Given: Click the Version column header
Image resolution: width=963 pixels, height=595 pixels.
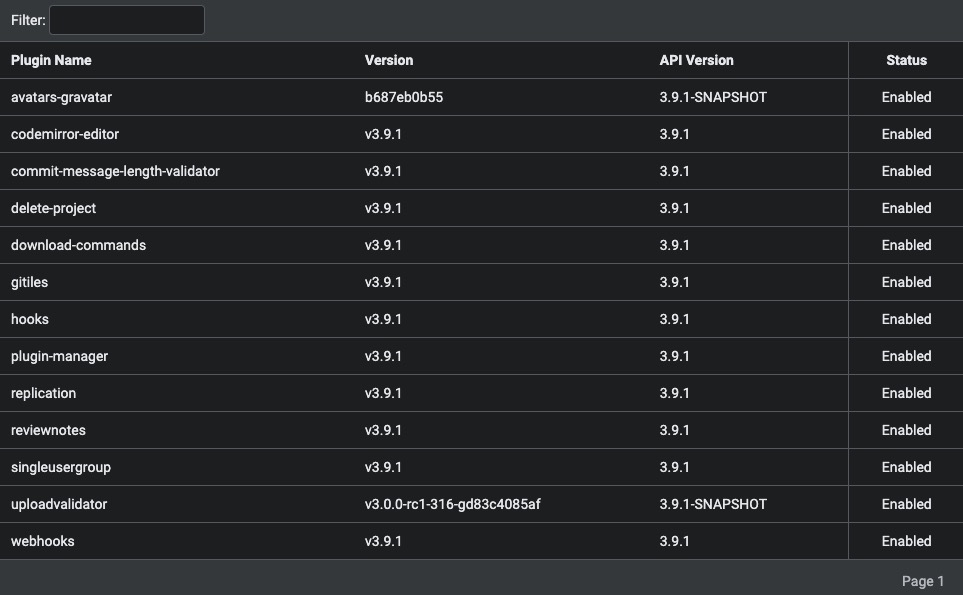Looking at the screenshot, I should point(389,60).
